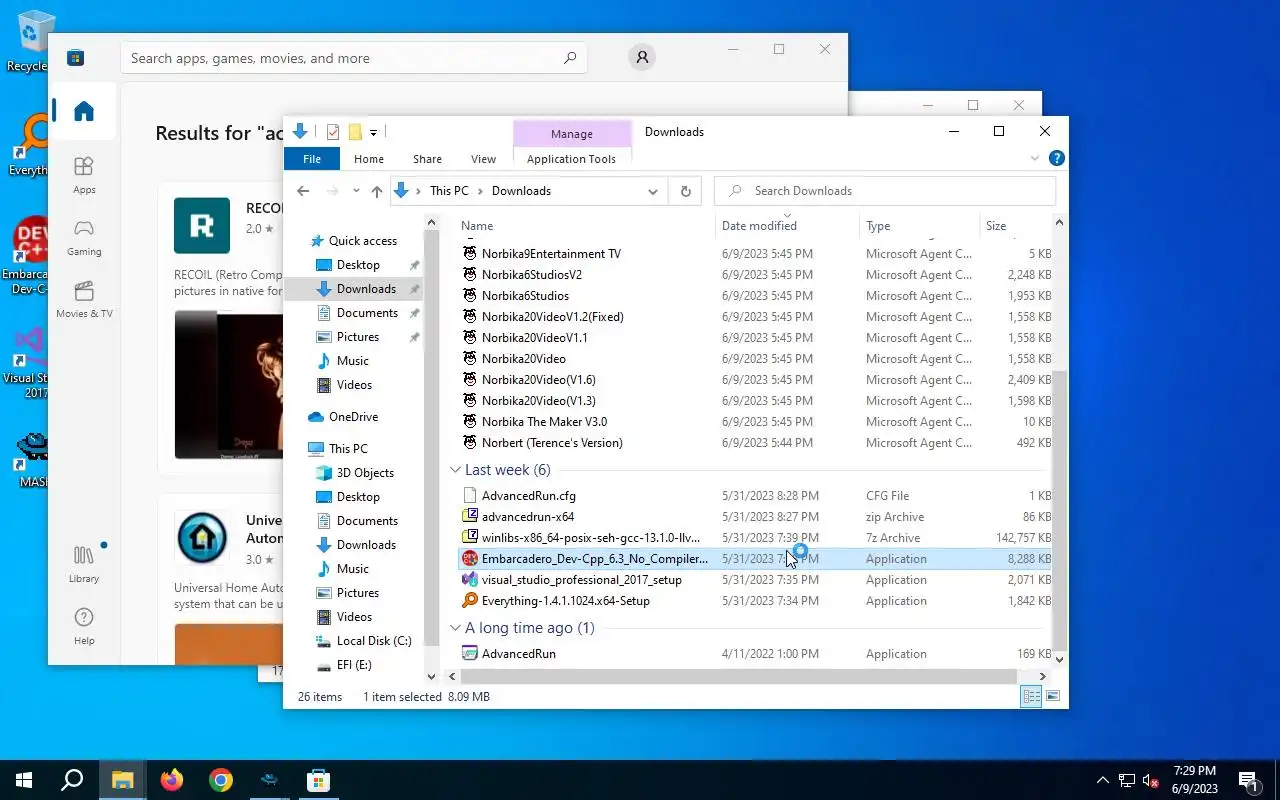Viewport: 1280px width, 800px height.
Task: Switch to details view layout icon
Action: [x=1031, y=697]
